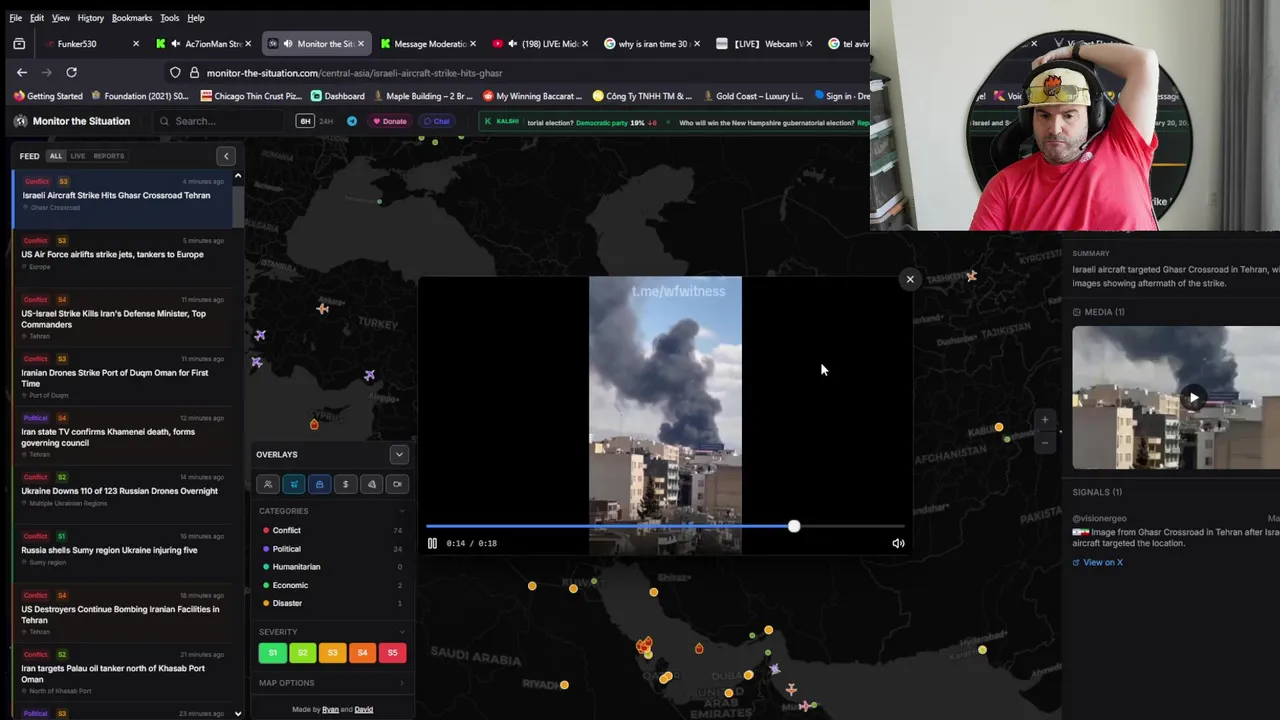
Task: Click the browser address bar URL
Action: coord(354,73)
